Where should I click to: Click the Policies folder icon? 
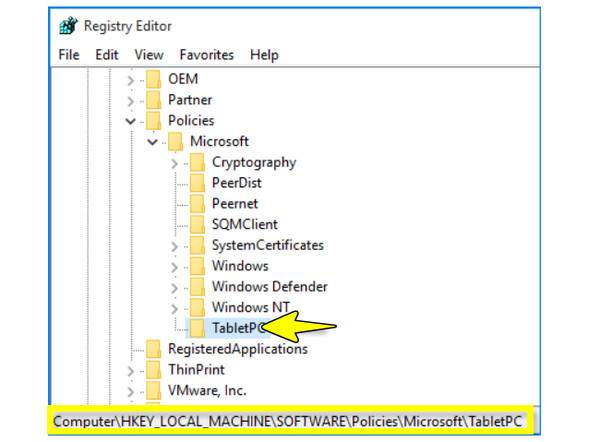tap(154, 121)
